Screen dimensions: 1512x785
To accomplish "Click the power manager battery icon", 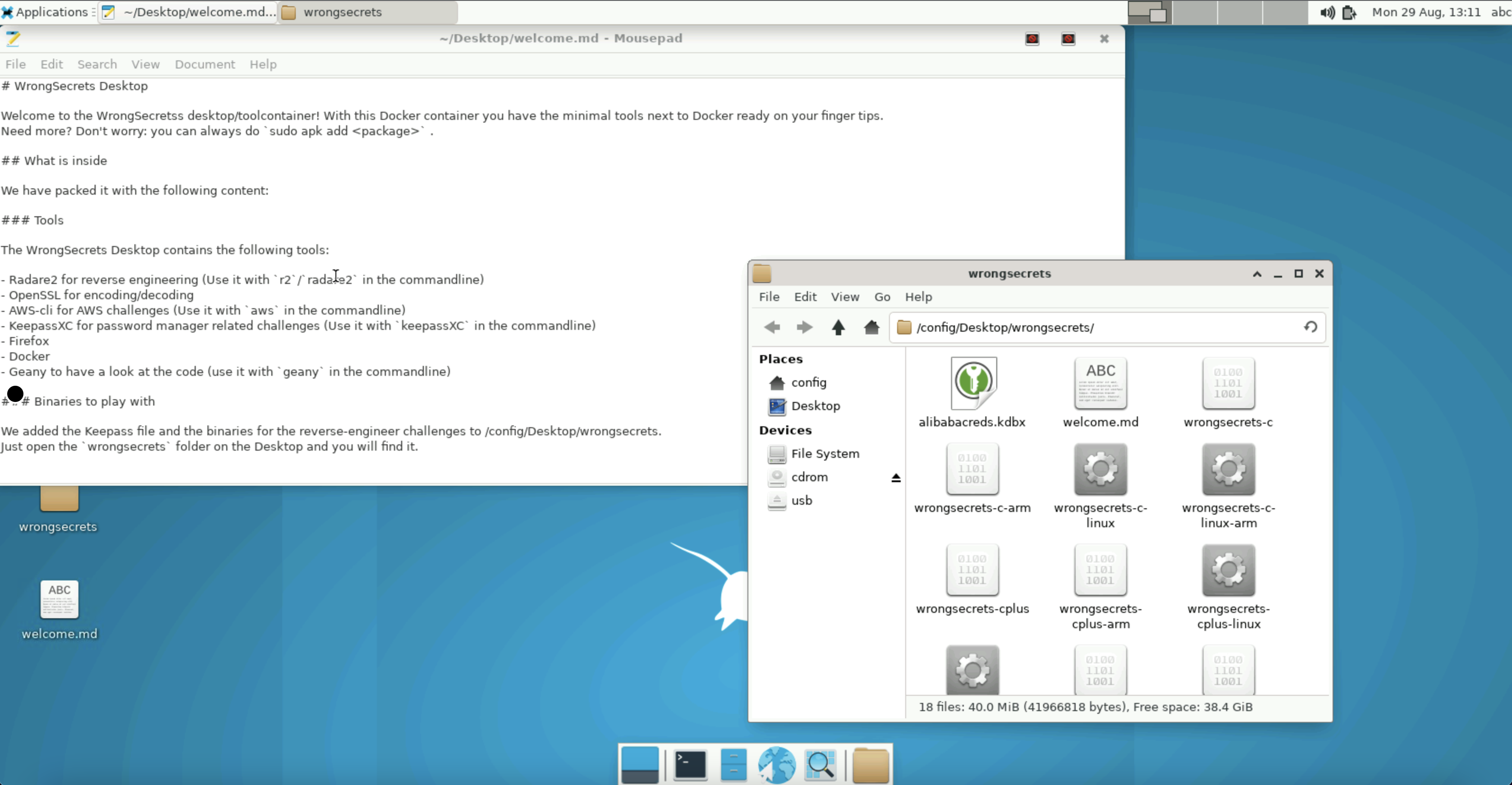I will point(1349,12).
